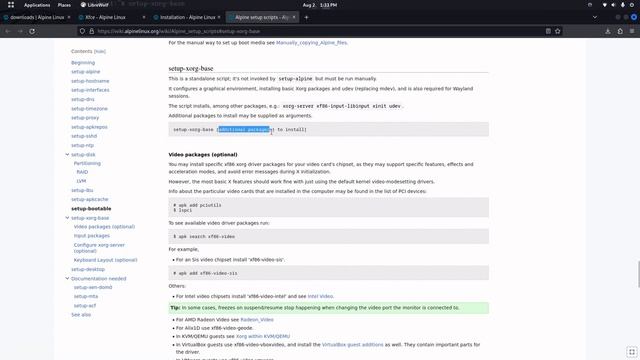Viewport: 640px width, 360px height.
Task: Go to Video packages (optional) in contents
Action: pos(104,227)
